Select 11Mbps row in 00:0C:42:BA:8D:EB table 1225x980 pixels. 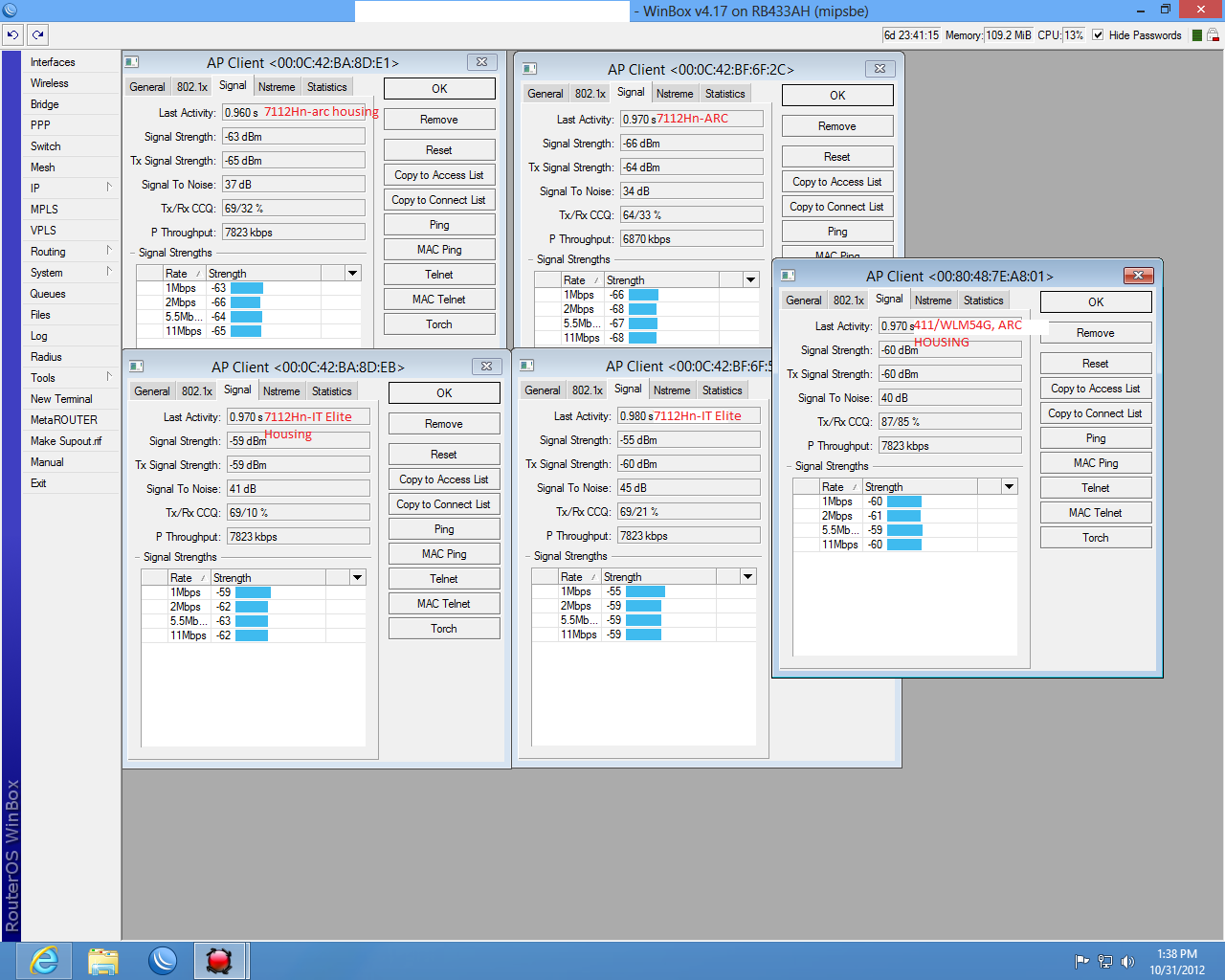point(254,635)
